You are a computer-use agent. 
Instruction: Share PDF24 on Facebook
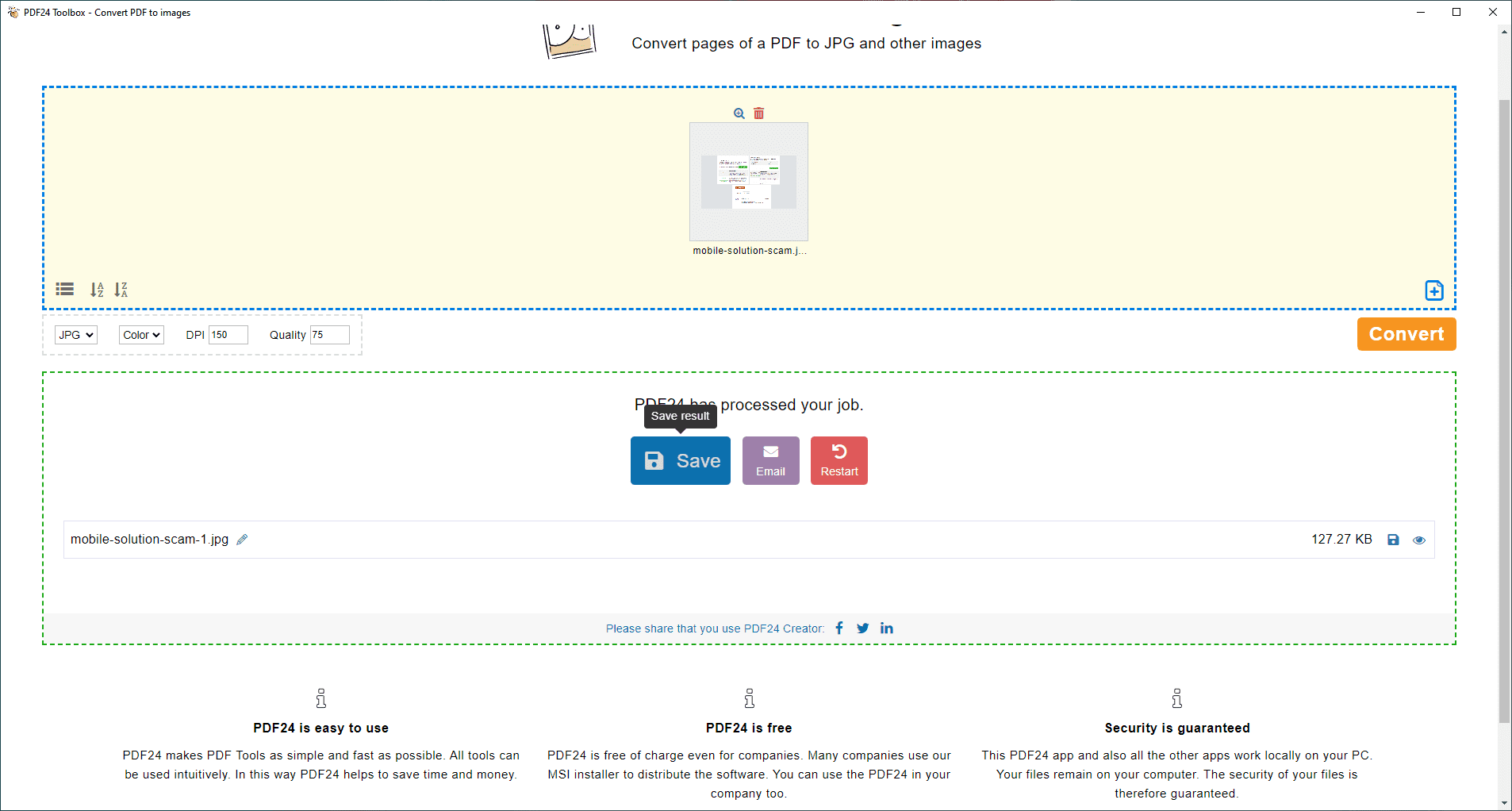(x=839, y=628)
